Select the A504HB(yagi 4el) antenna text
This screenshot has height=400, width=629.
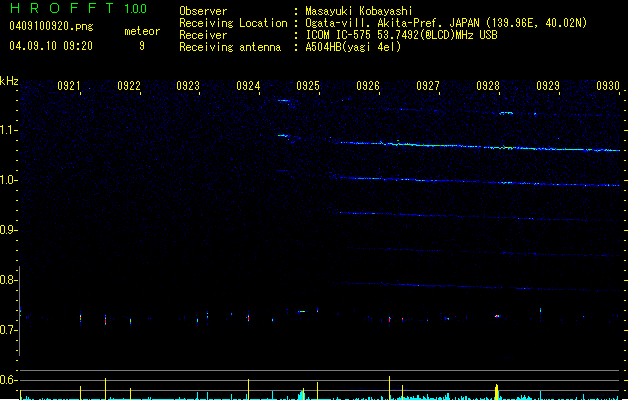coord(353,47)
